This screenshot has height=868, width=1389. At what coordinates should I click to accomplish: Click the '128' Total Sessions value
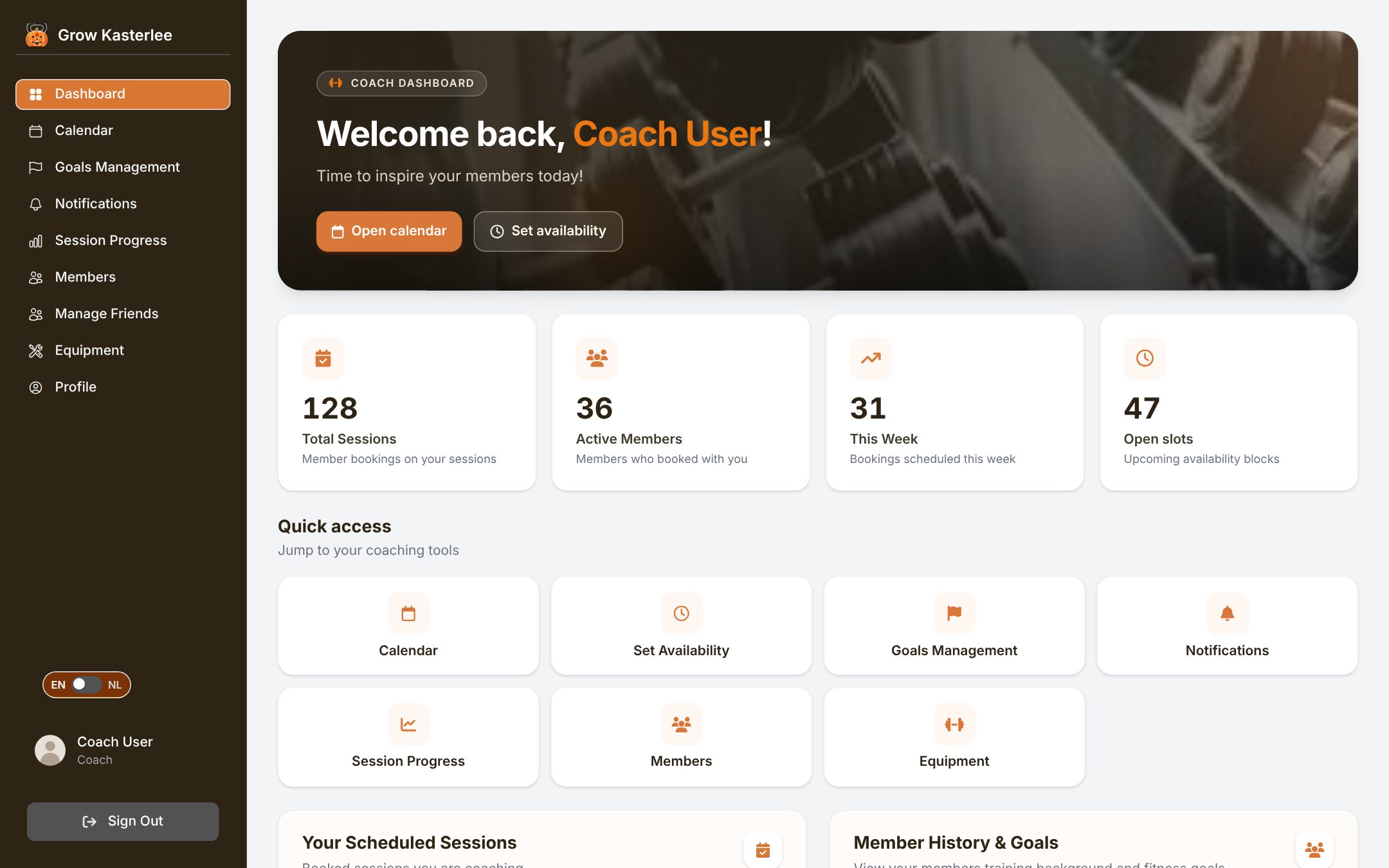click(x=330, y=408)
